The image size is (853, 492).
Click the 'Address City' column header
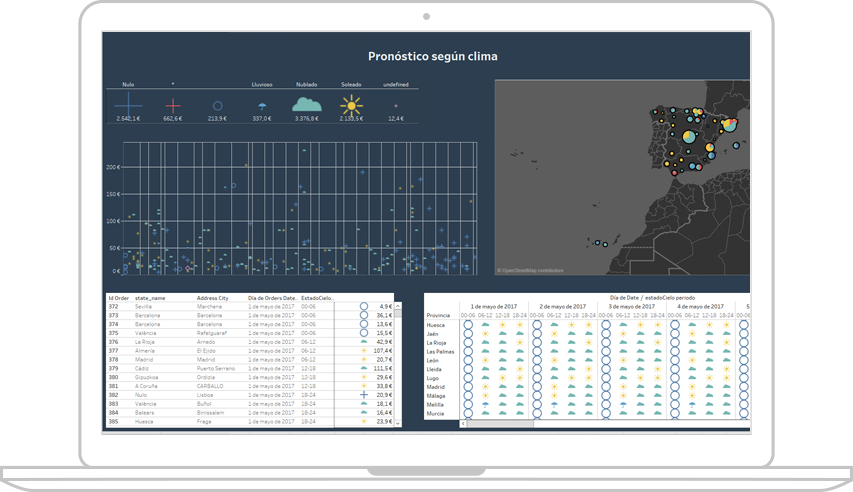[x=213, y=298]
